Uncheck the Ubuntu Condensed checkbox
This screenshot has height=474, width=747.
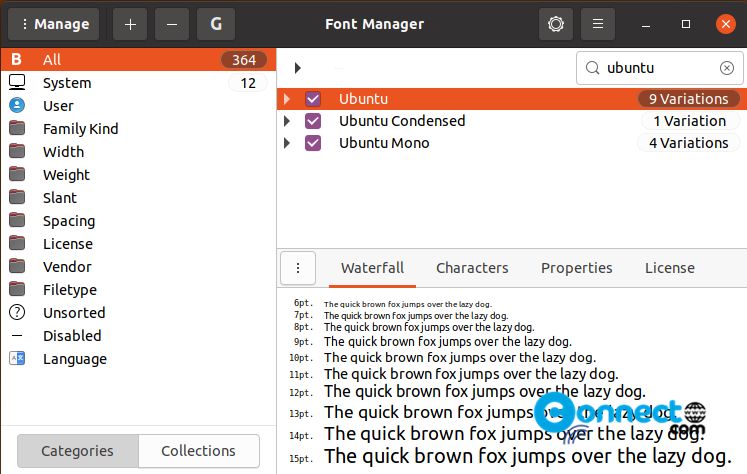click(313, 121)
